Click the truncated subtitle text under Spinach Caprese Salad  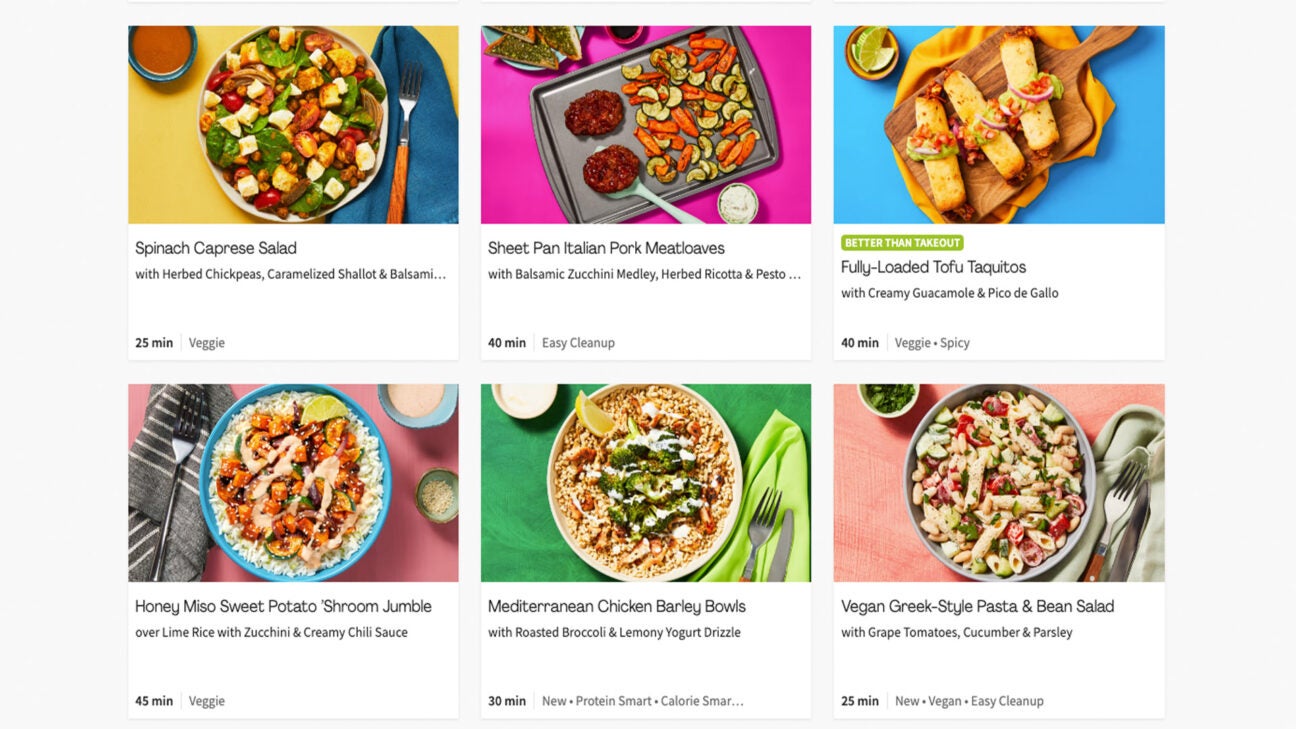(x=289, y=273)
